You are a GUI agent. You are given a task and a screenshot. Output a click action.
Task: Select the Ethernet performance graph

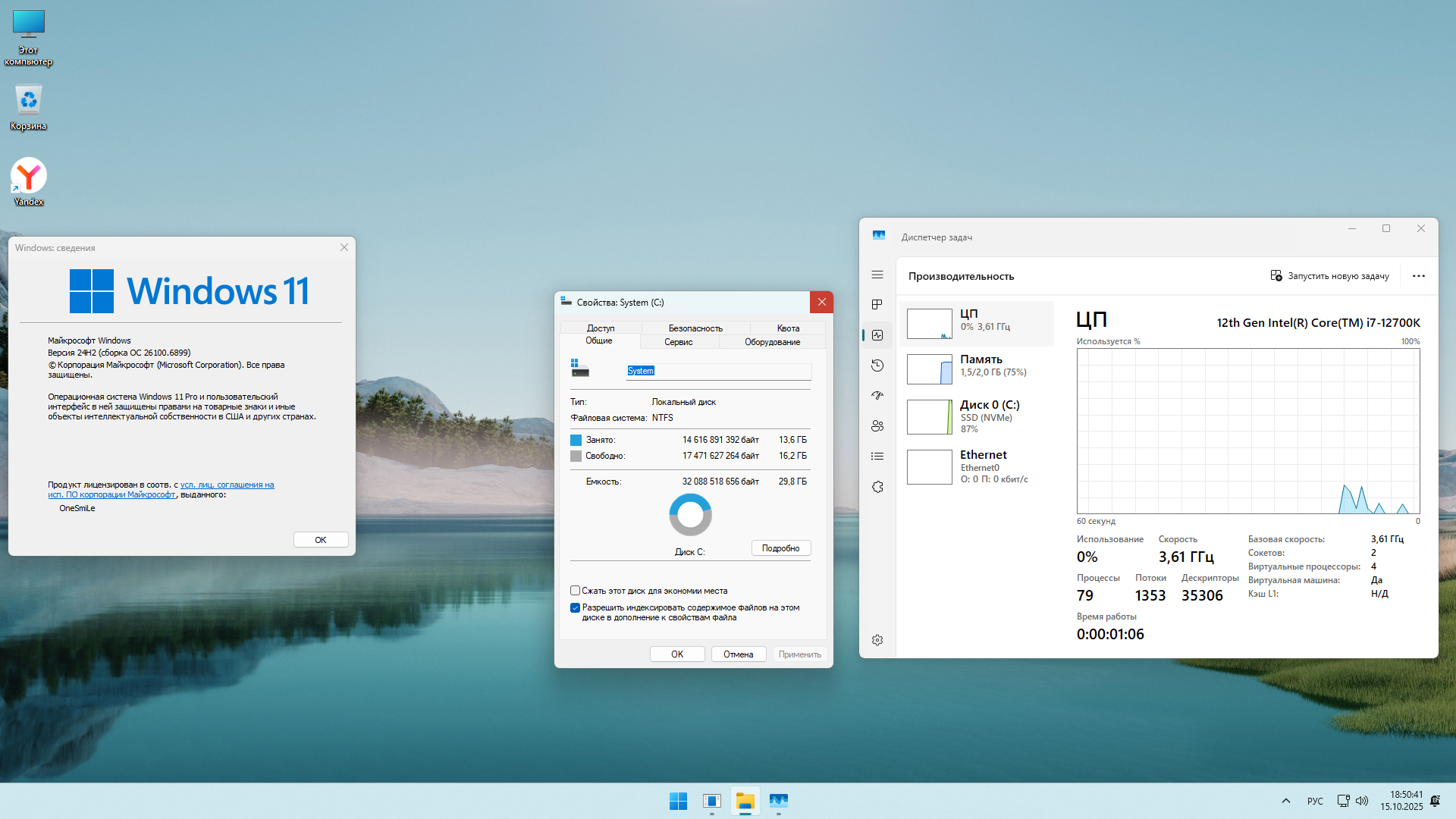click(x=977, y=466)
